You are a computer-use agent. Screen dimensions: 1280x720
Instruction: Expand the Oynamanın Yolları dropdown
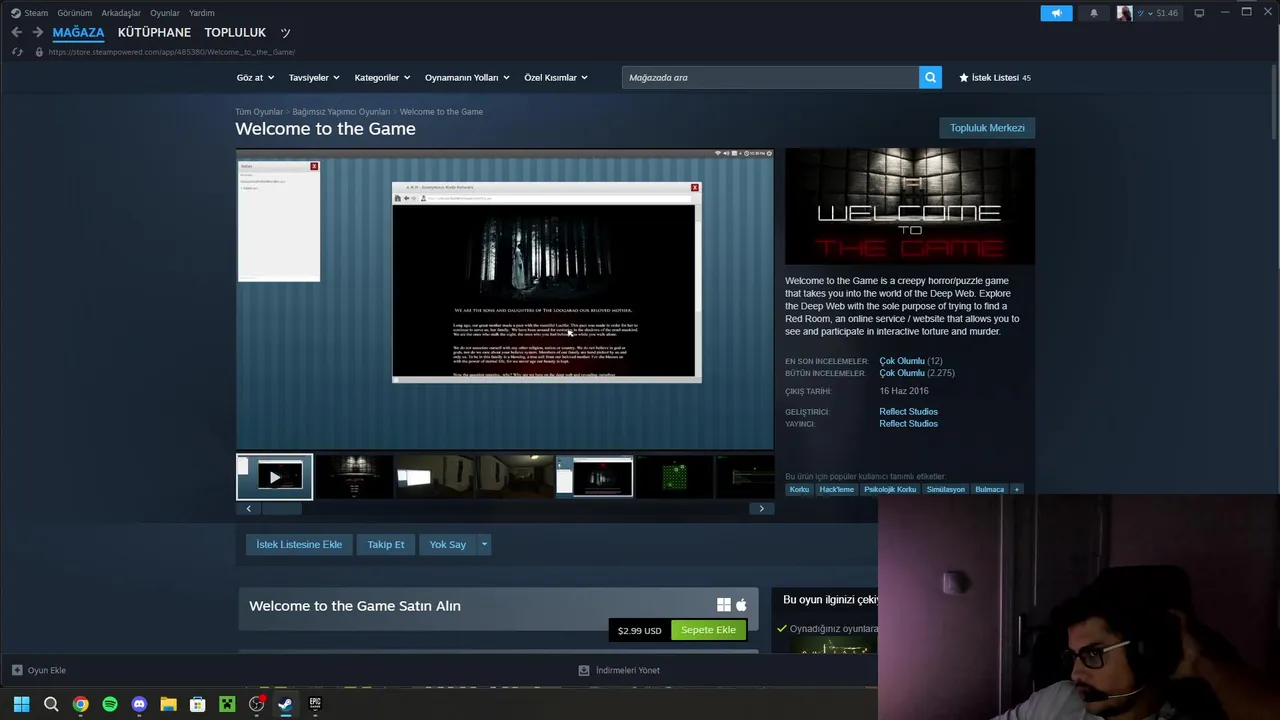467,77
